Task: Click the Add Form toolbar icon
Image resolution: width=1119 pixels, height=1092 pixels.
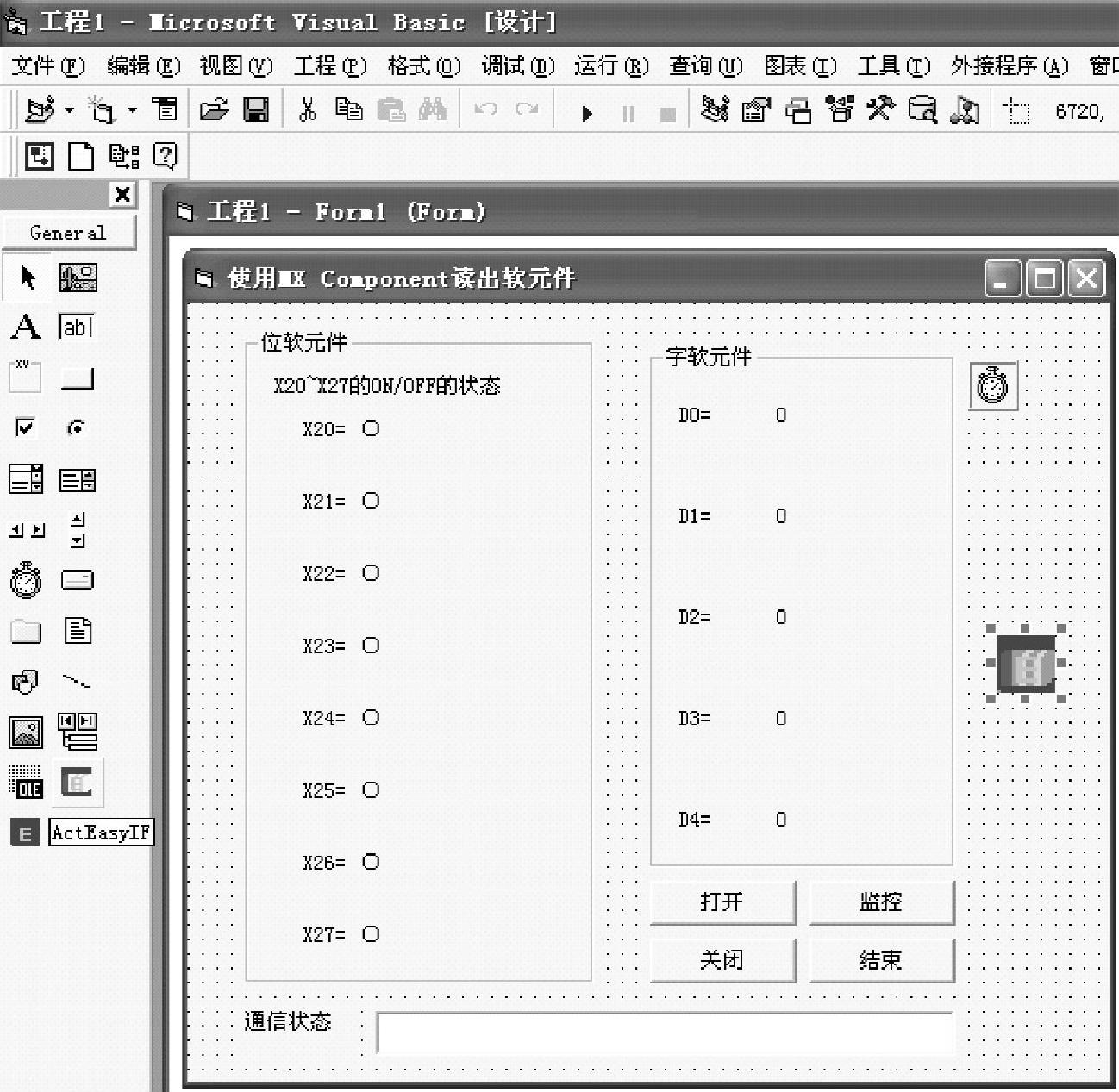Action: pos(103,109)
